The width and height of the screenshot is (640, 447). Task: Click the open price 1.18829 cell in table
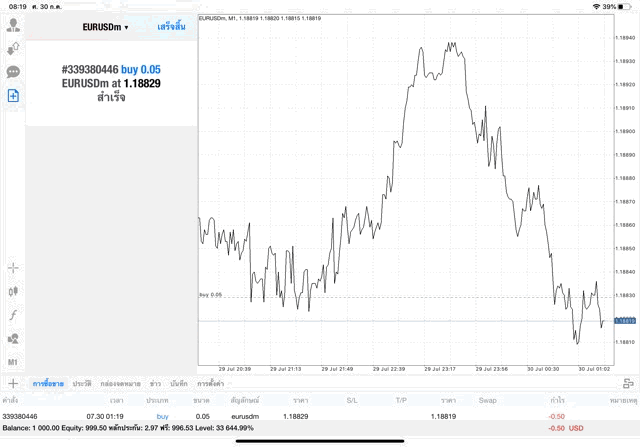click(x=296, y=416)
